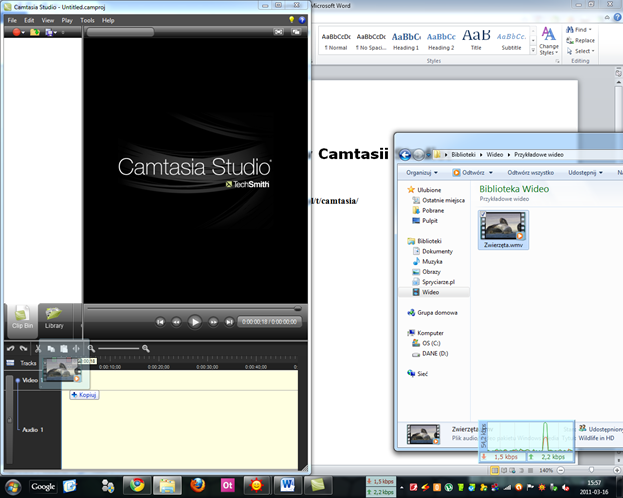
Task: Click the Undo icon in timeline toolbar
Action: [11, 349]
